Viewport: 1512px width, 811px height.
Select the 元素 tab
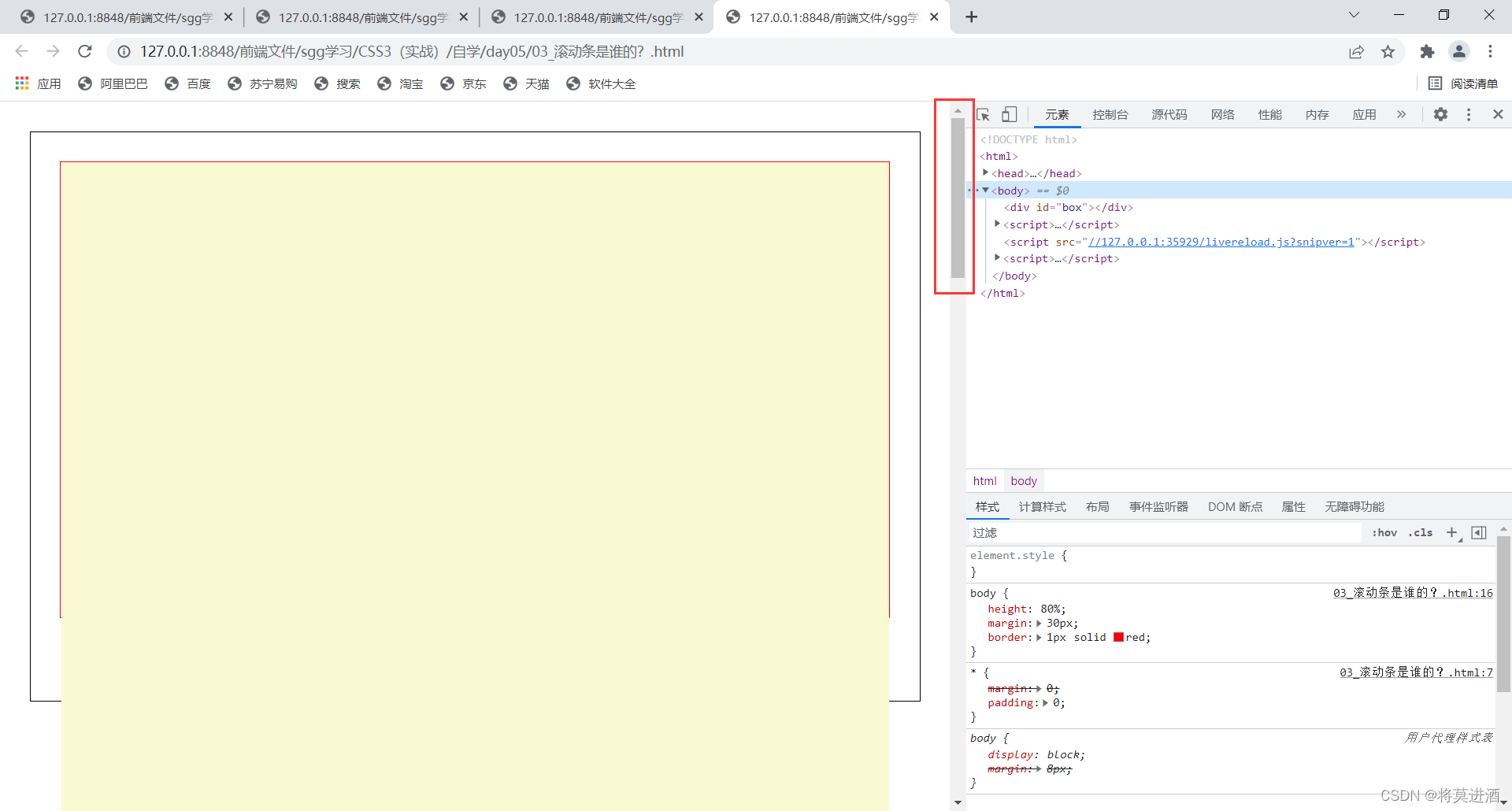click(x=1057, y=115)
